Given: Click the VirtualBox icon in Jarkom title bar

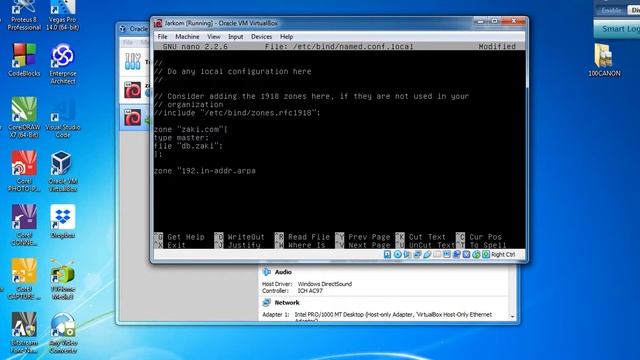Looking at the screenshot, I should point(158,23).
